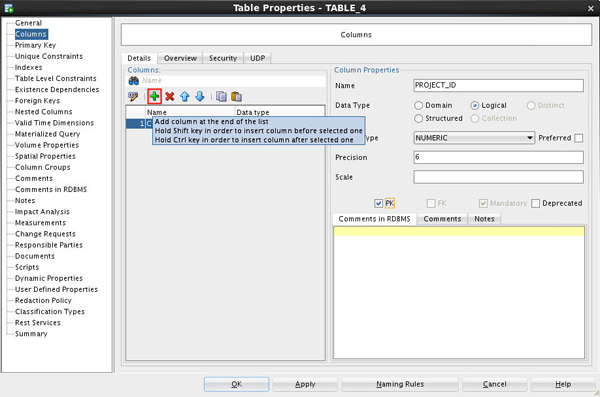
Task: Select Measurements in the tree
Action: click(x=40, y=223)
